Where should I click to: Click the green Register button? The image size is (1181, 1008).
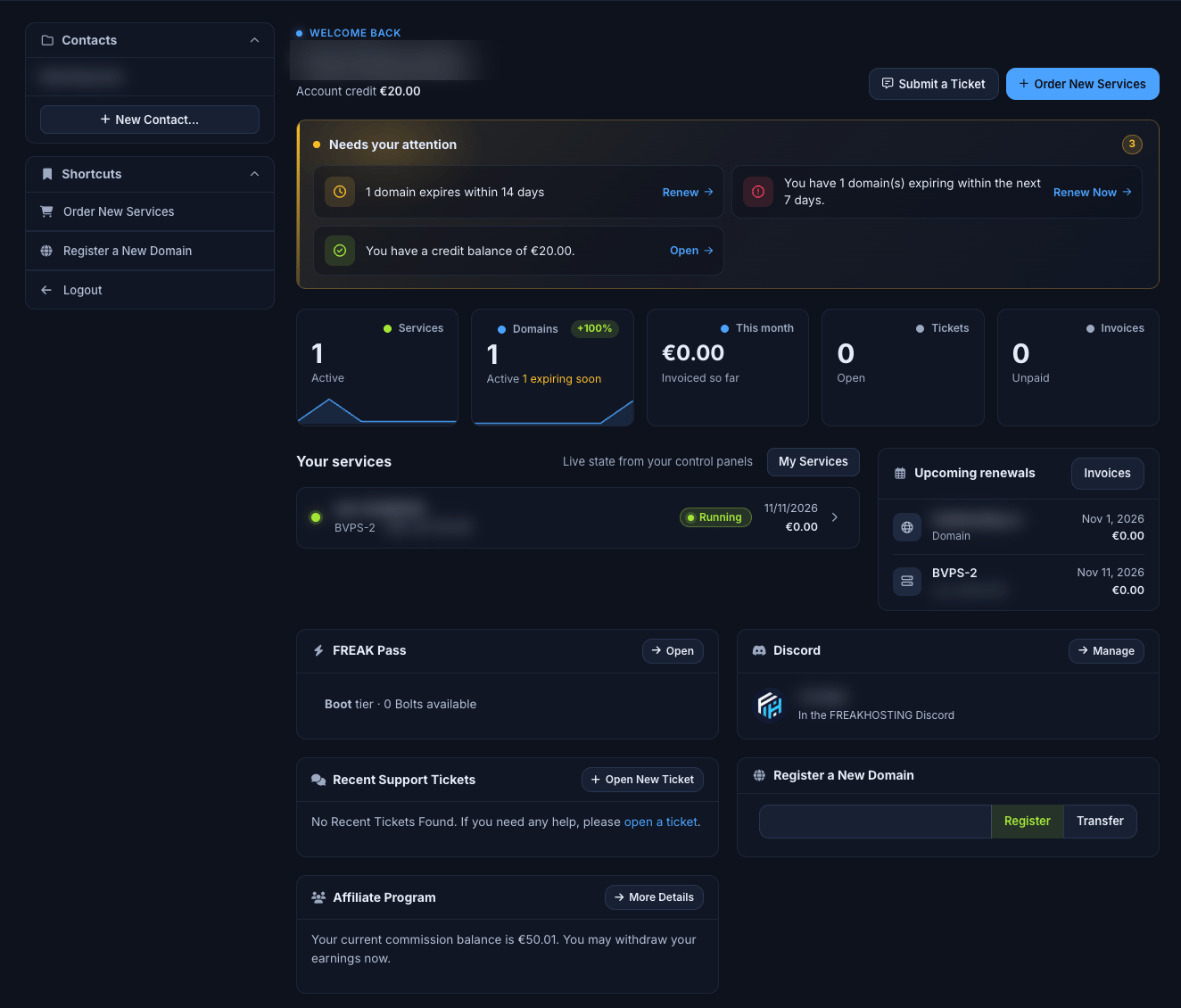coord(1027,821)
